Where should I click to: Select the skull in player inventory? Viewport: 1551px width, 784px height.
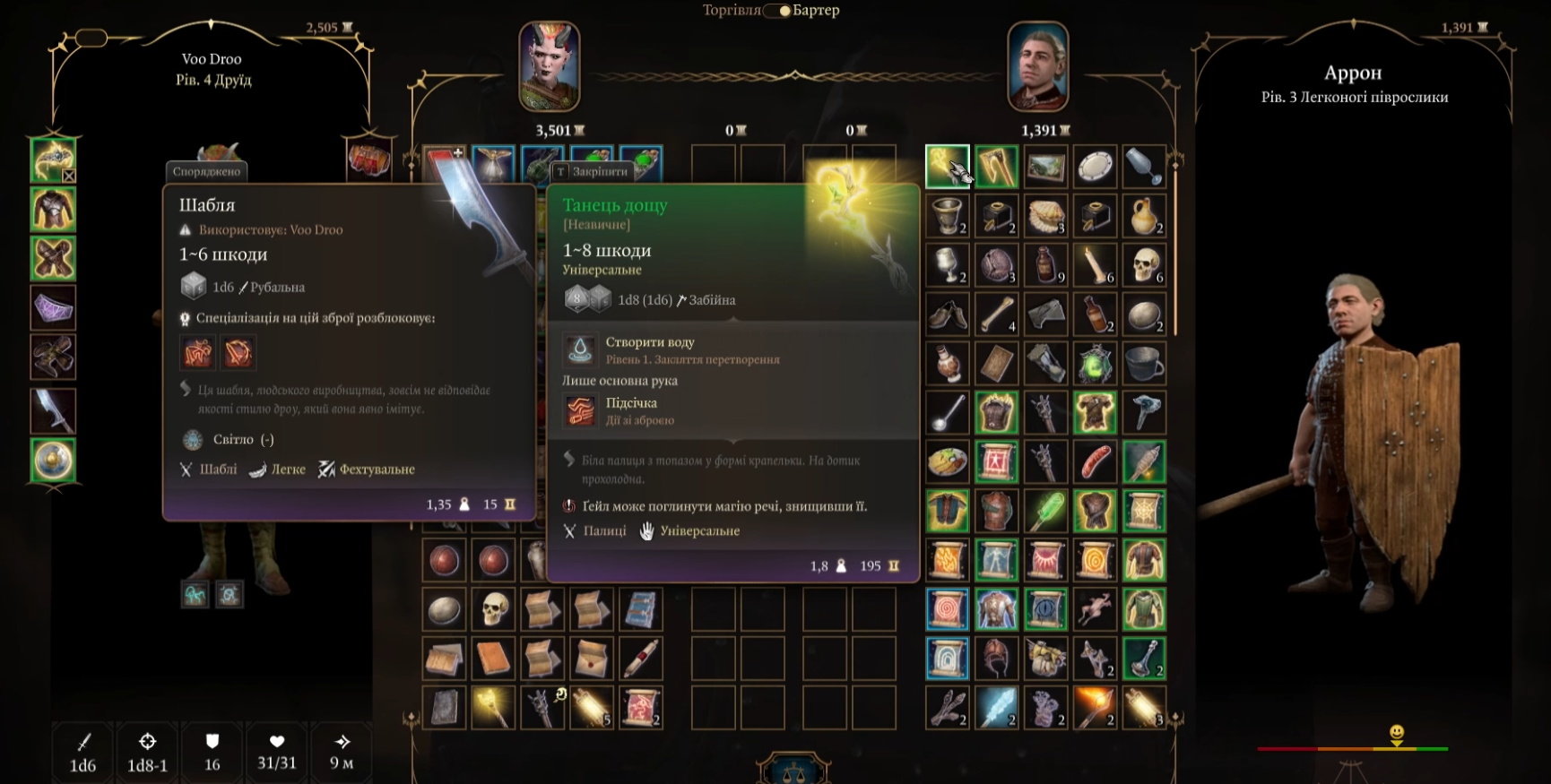pyautogui.click(x=493, y=609)
